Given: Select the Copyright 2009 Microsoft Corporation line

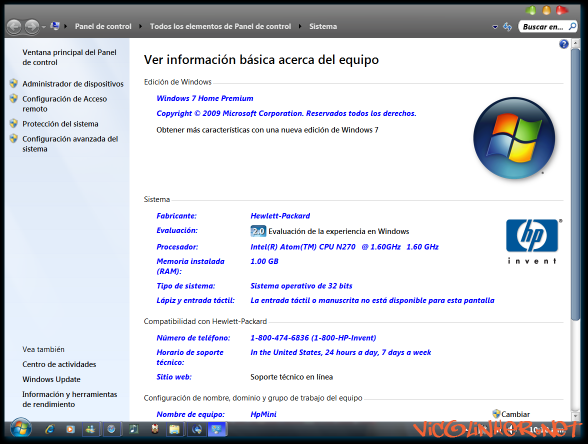Looking at the screenshot, I should coord(286,113).
